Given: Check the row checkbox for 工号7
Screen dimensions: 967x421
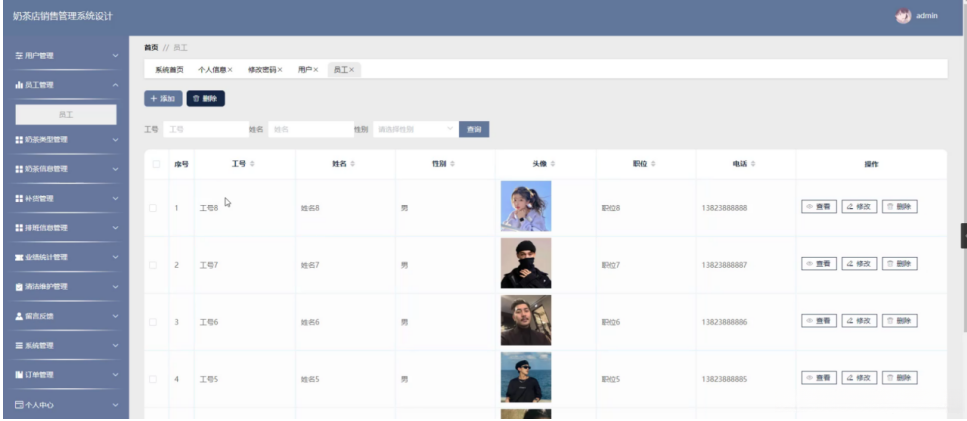Looking at the screenshot, I should pyautogui.click(x=153, y=265).
